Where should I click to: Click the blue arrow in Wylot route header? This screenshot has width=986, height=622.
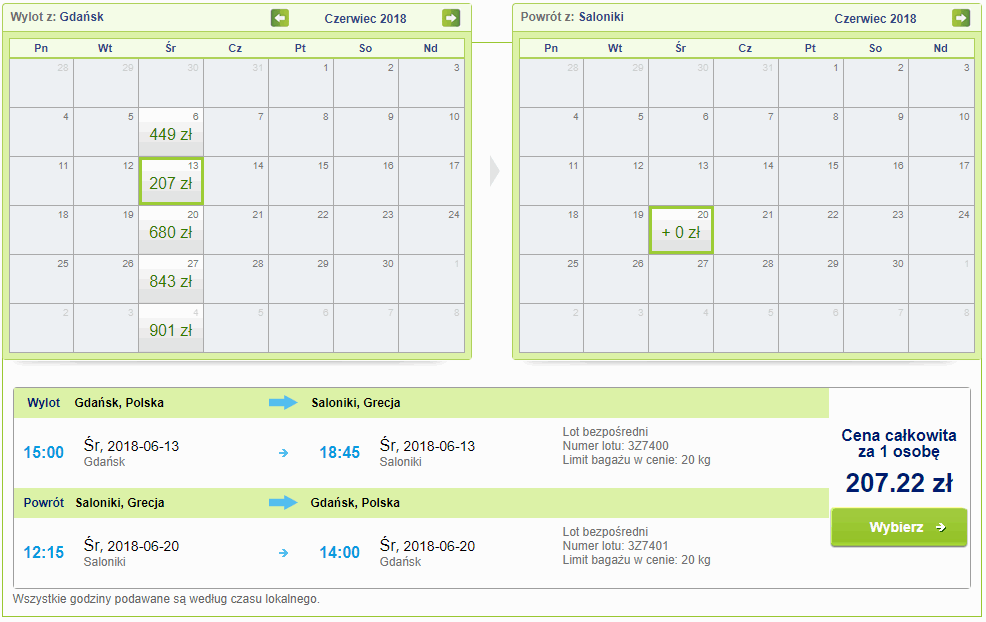click(283, 403)
